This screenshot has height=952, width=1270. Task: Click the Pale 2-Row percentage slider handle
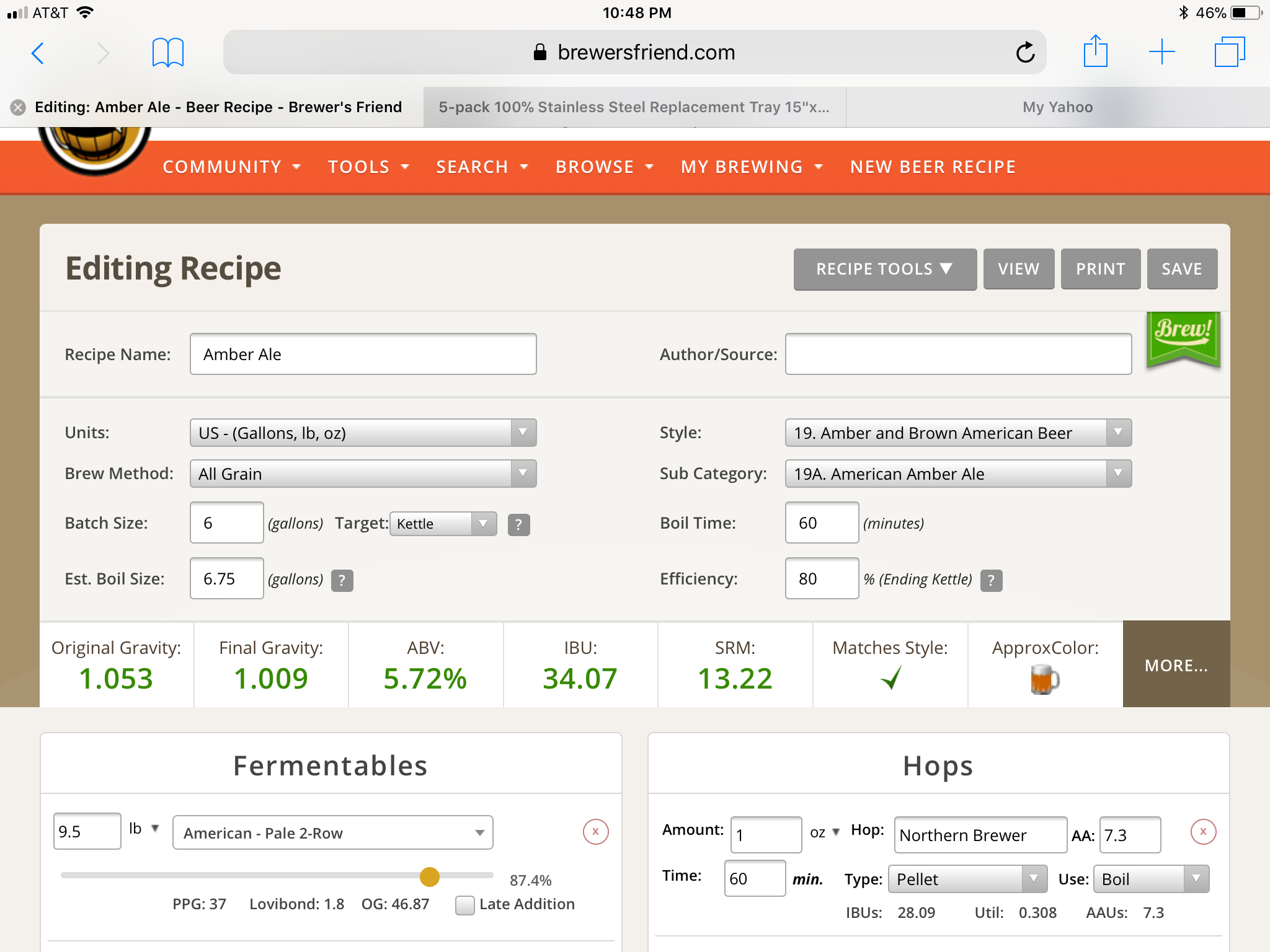click(429, 876)
